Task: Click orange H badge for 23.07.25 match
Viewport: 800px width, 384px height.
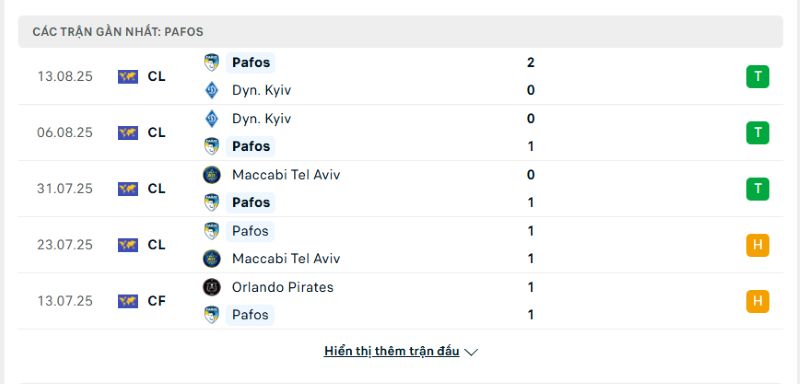Action: point(758,245)
